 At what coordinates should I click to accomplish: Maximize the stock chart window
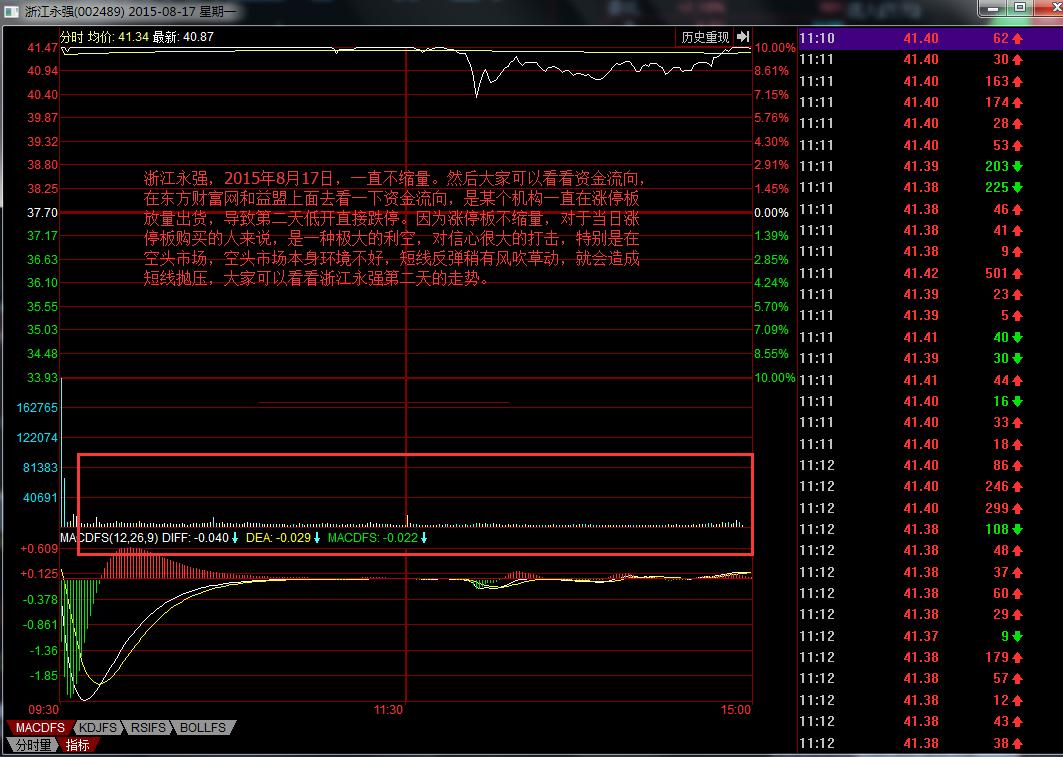(x=1018, y=8)
